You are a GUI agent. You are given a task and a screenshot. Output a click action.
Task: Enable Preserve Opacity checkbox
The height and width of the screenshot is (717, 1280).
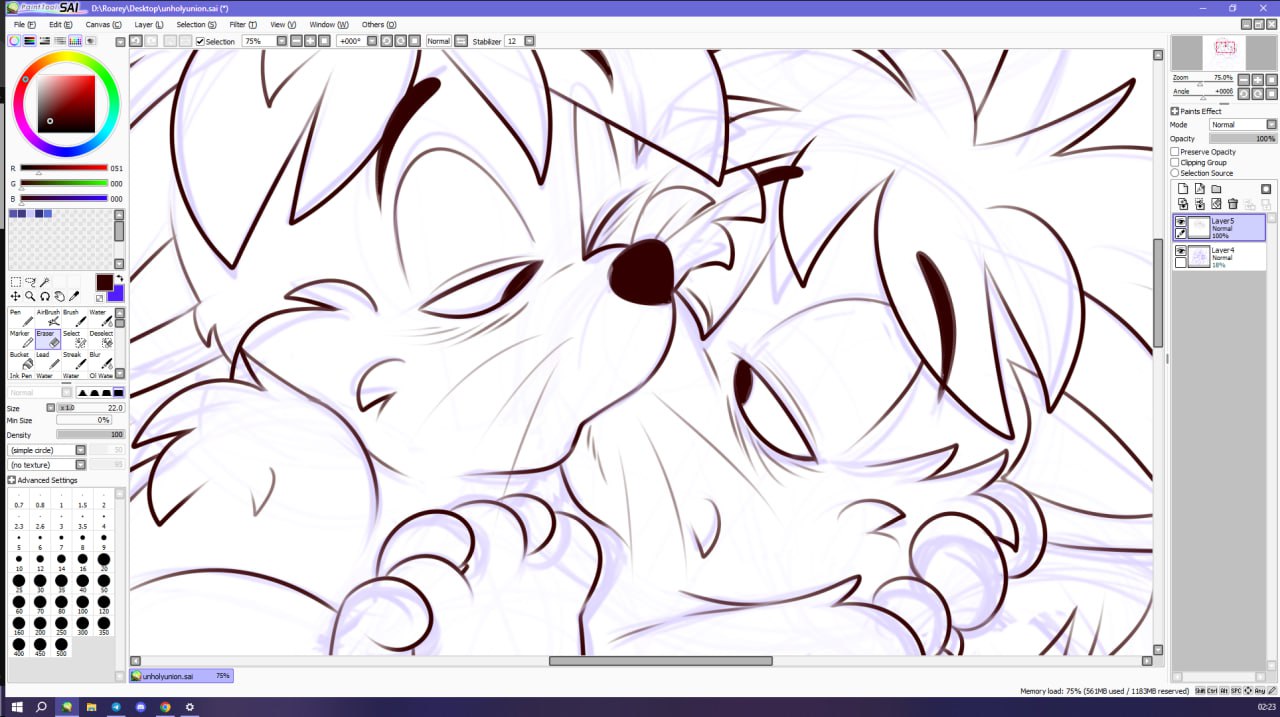[1175, 152]
